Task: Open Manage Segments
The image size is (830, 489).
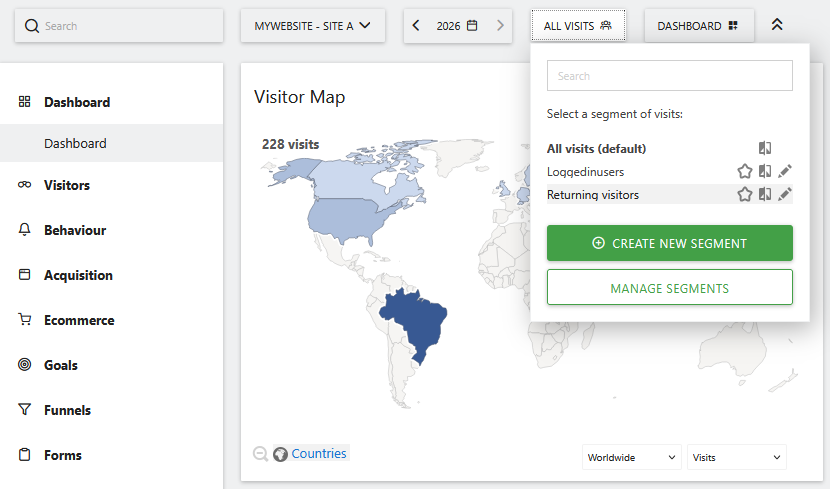Action: click(669, 288)
